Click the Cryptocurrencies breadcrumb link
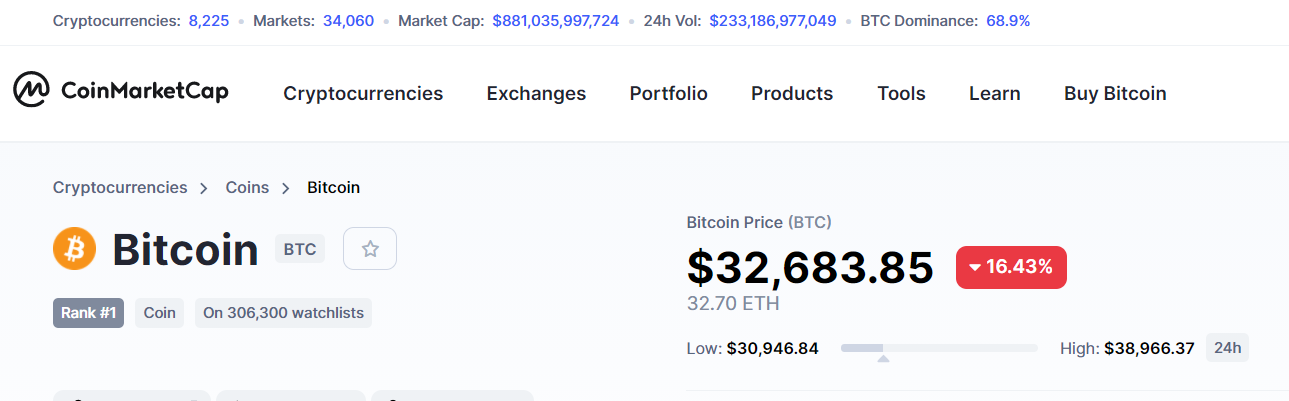 (120, 187)
